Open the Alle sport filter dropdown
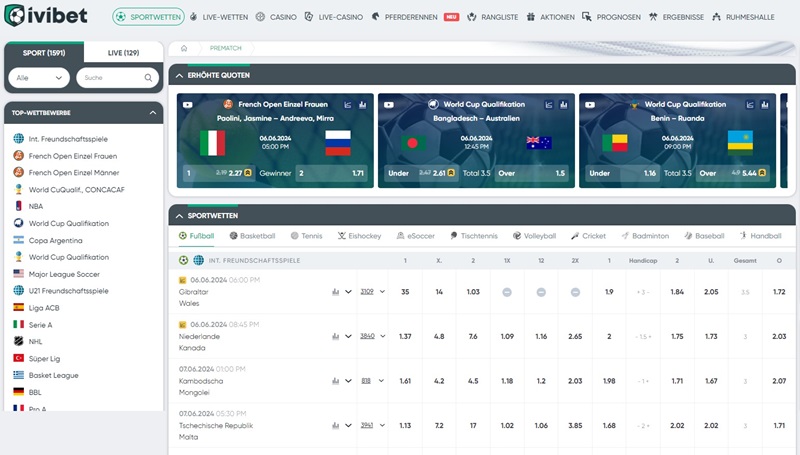This screenshot has height=455, width=800. (39, 78)
